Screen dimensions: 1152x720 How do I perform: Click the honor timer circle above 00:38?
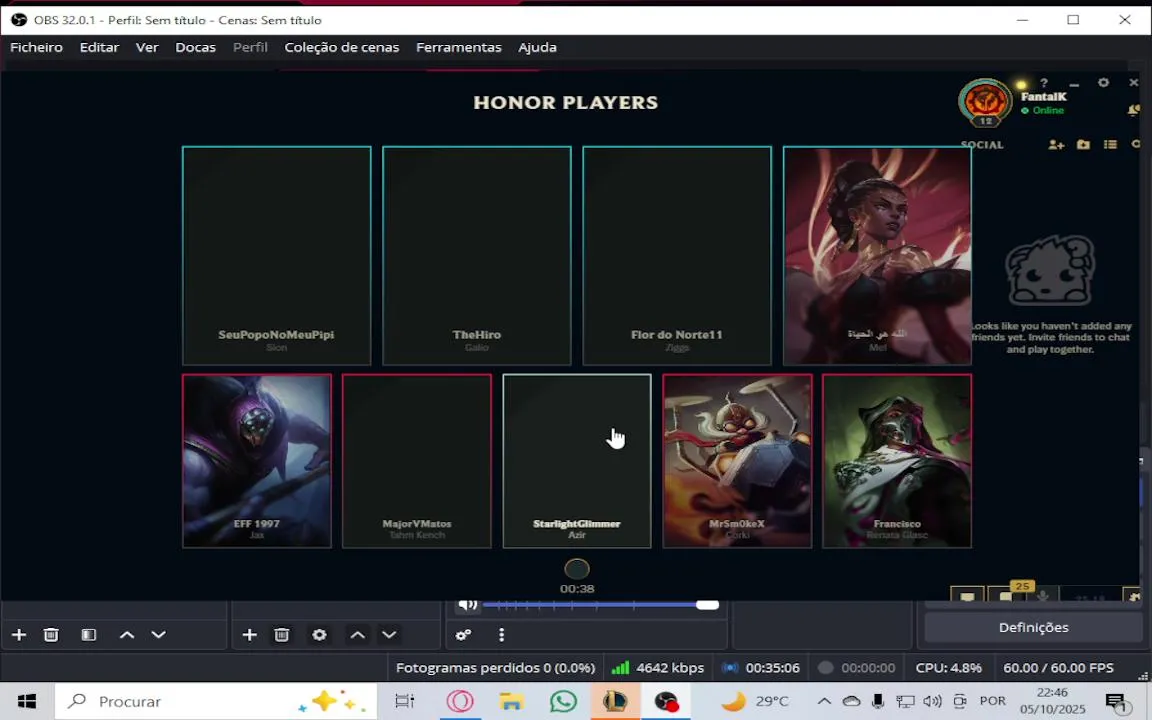coord(577,569)
